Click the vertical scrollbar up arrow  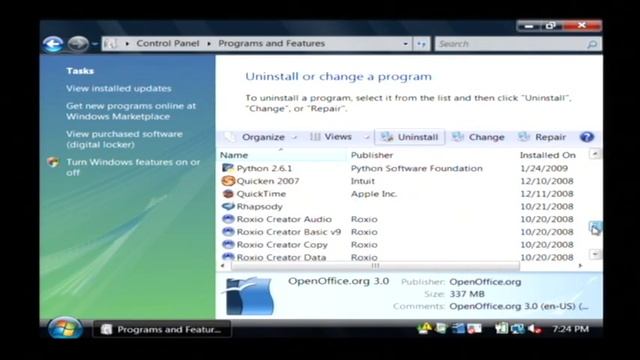coord(595,154)
